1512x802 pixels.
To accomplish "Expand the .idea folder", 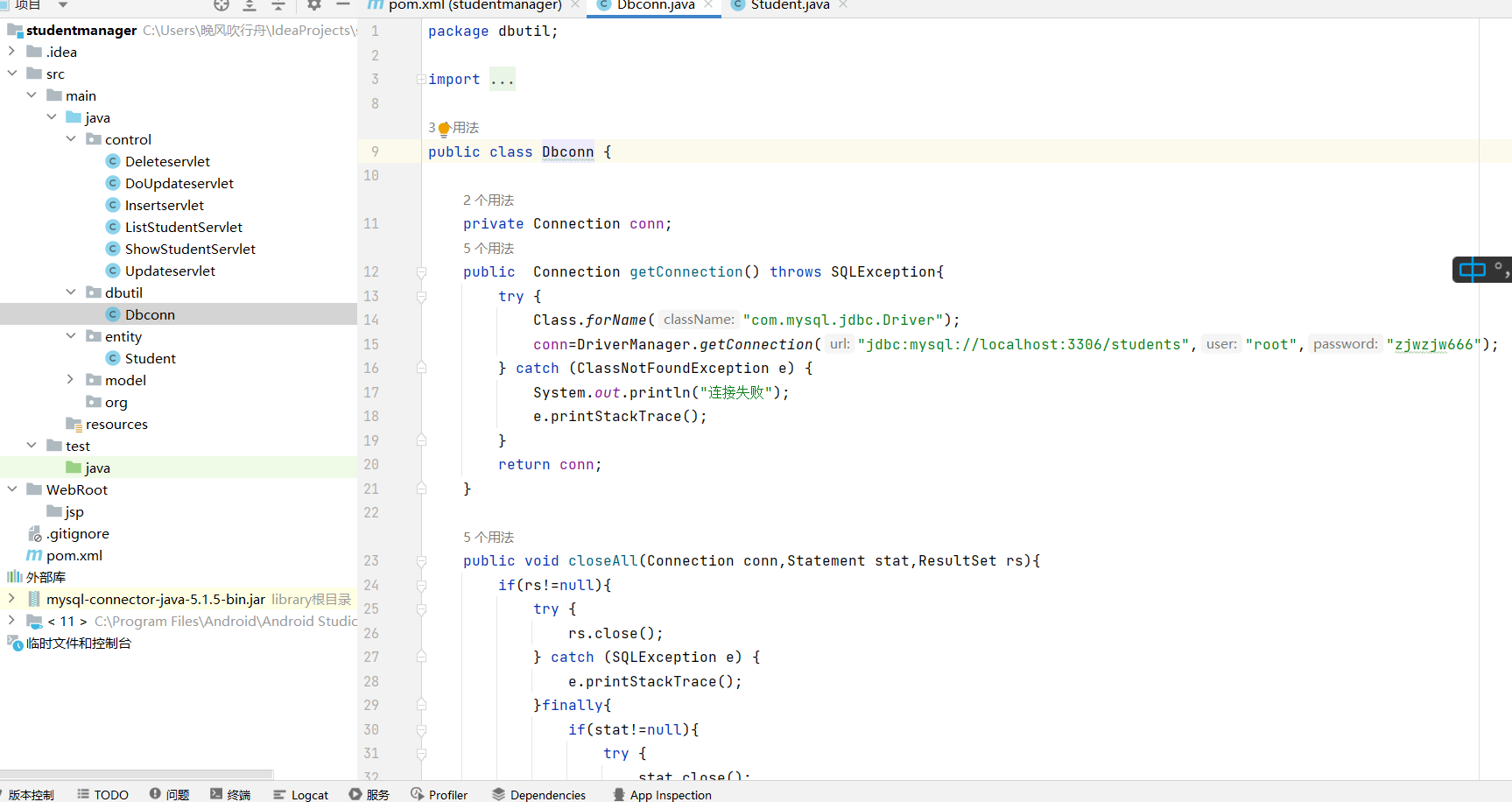I will tap(12, 52).
